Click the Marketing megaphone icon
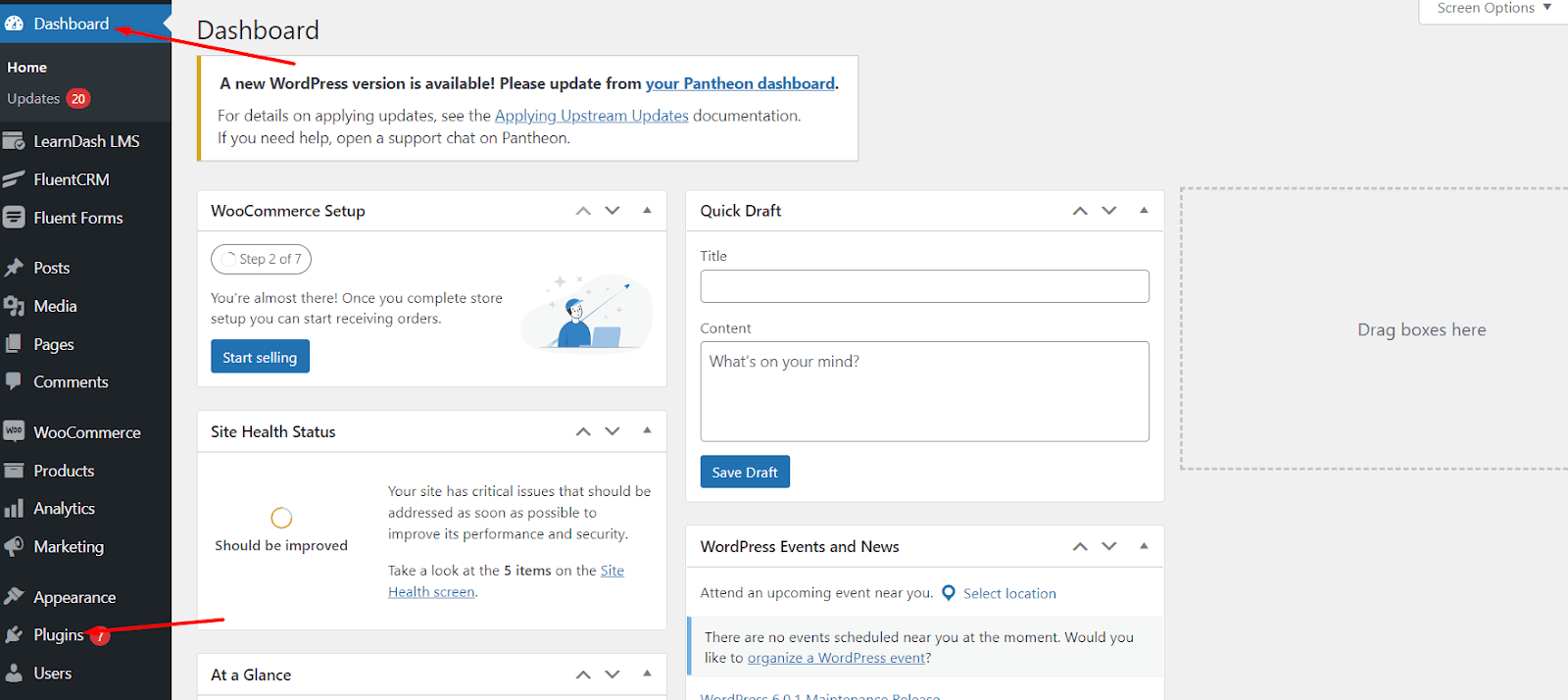Image resolution: width=1568 pixels, height=700 pixels. coord(14,546)
